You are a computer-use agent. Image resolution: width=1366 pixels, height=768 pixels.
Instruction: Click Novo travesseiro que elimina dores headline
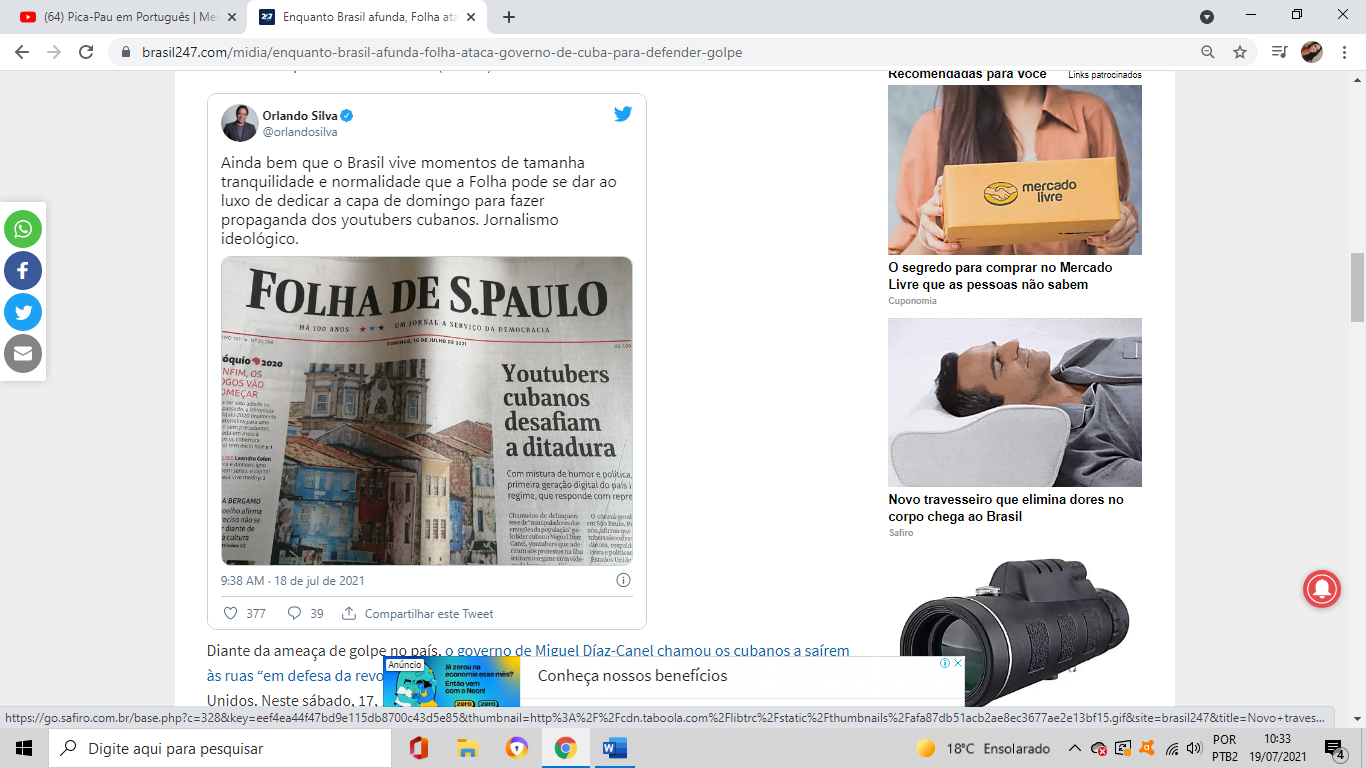[x=1006, y=508]
